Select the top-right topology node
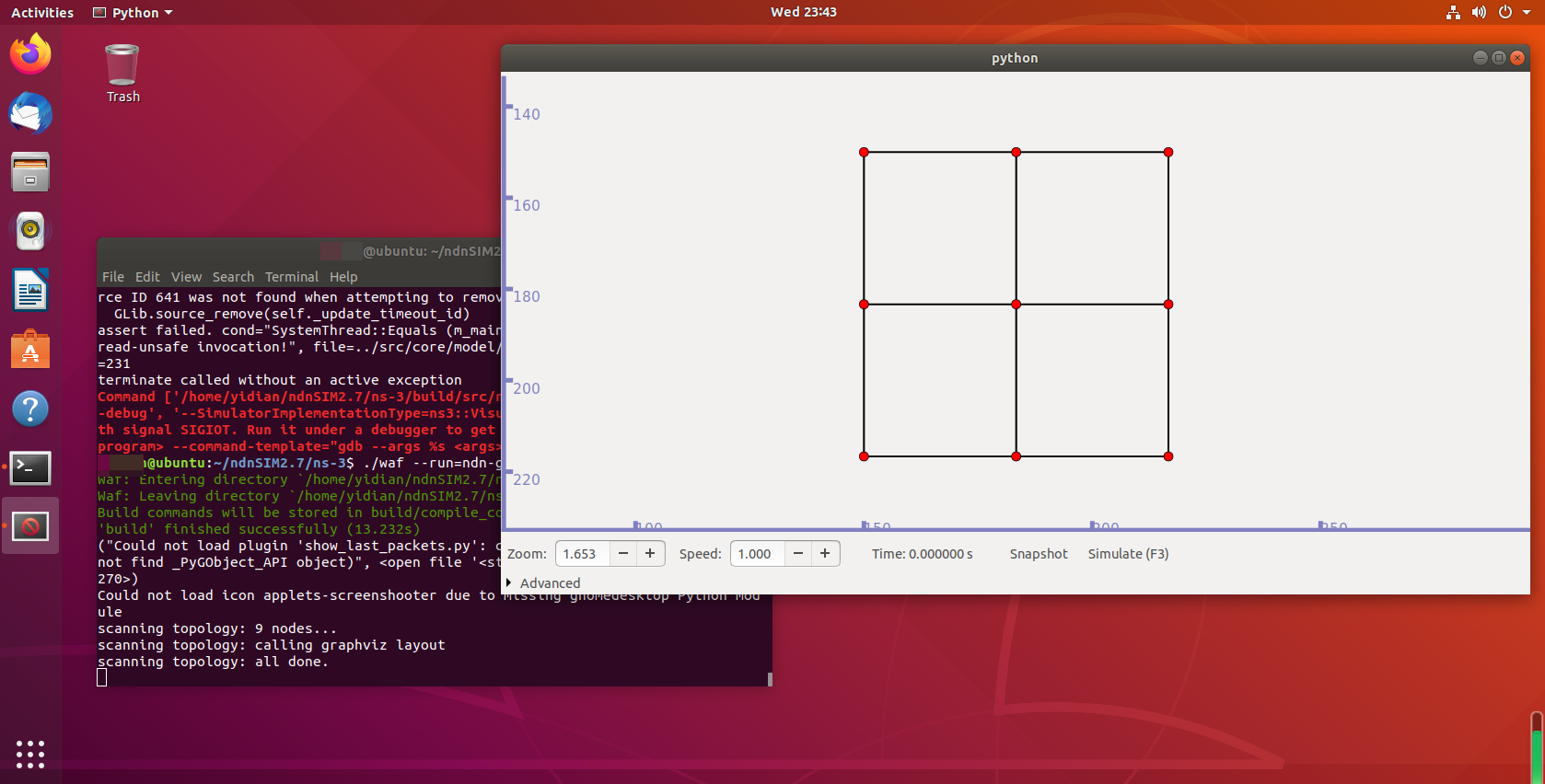This screenshot has height=784, width=1545. click(x=1168, y=152)
